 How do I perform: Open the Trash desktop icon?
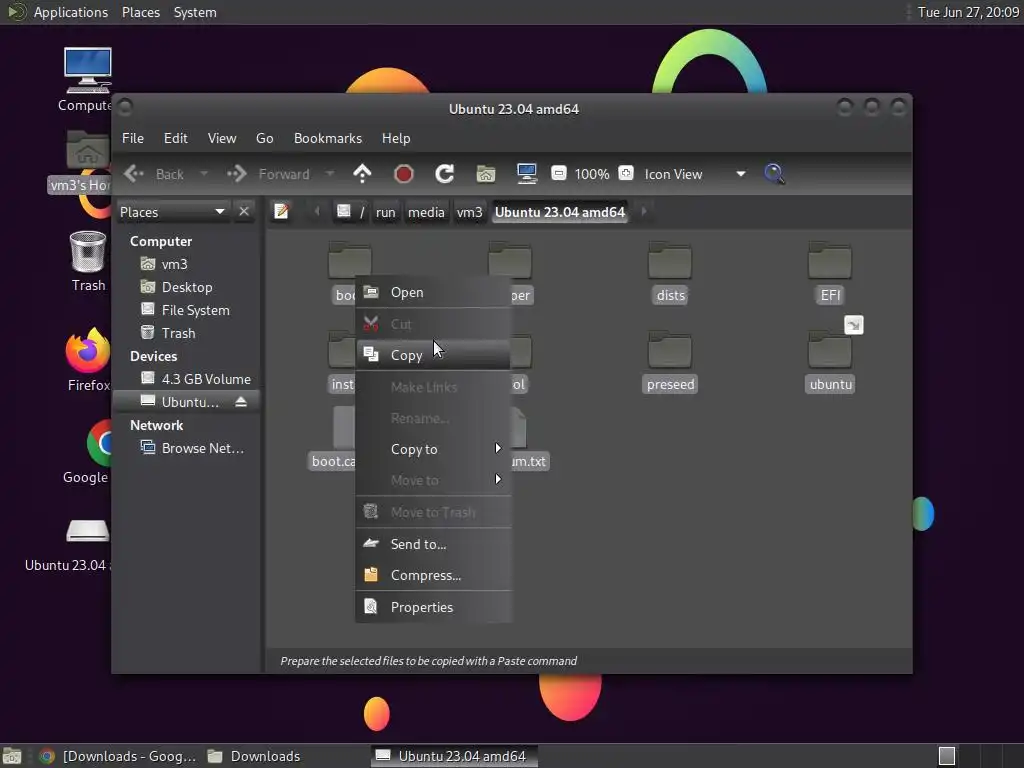click(88, 261)
